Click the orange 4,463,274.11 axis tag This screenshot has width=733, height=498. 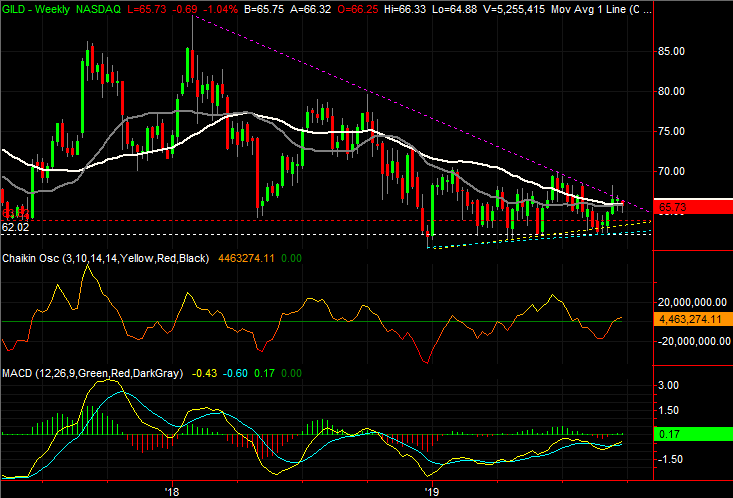[693, 319]
